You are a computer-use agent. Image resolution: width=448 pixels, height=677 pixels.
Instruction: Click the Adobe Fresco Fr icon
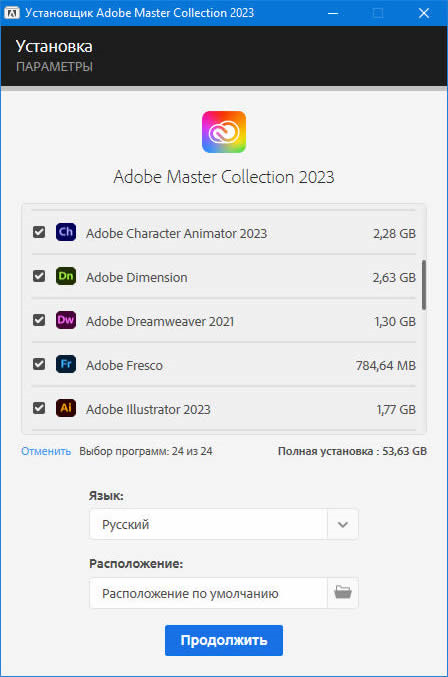(66, 364)
